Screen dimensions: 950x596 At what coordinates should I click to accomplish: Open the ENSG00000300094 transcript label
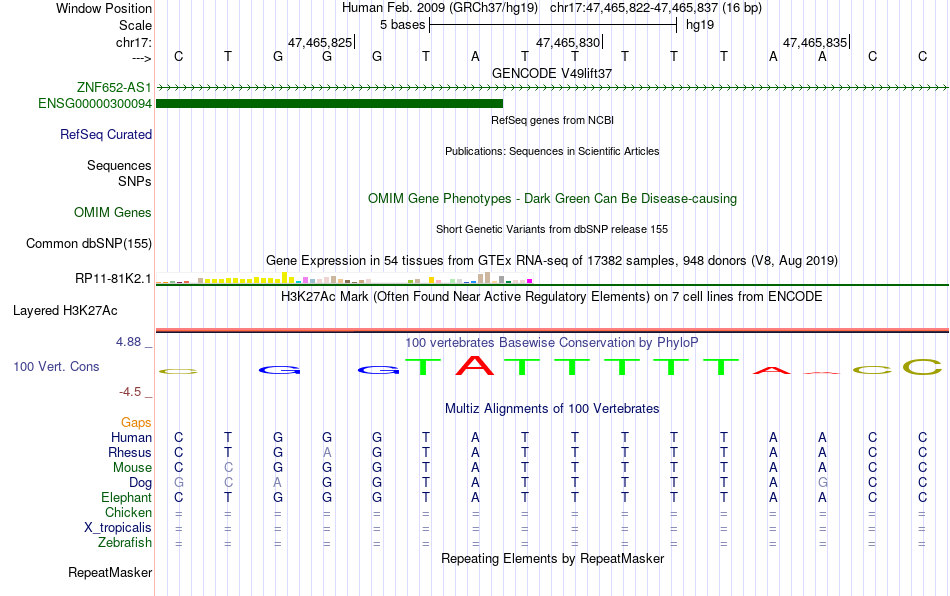click(x=95, y=104)
